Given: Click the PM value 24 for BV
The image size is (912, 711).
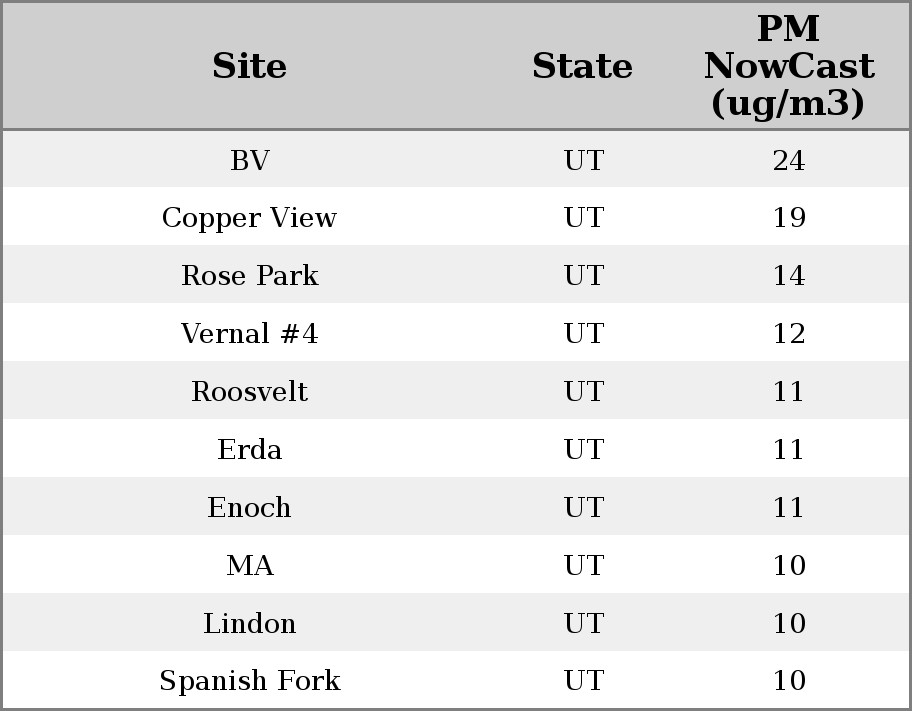Looking at the screenshot, I should click(788, 160).
